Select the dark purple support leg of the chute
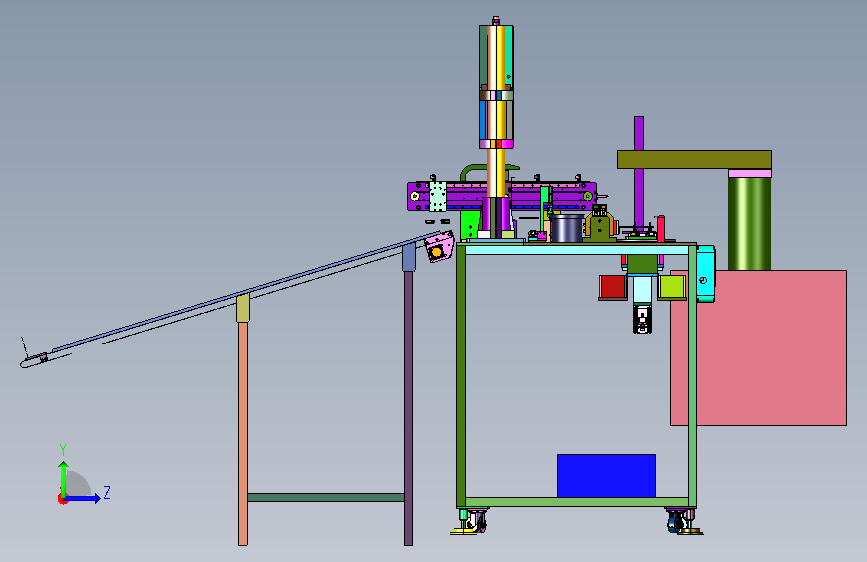The width and height of the screenshot is (867, 562). click(408, 408)
